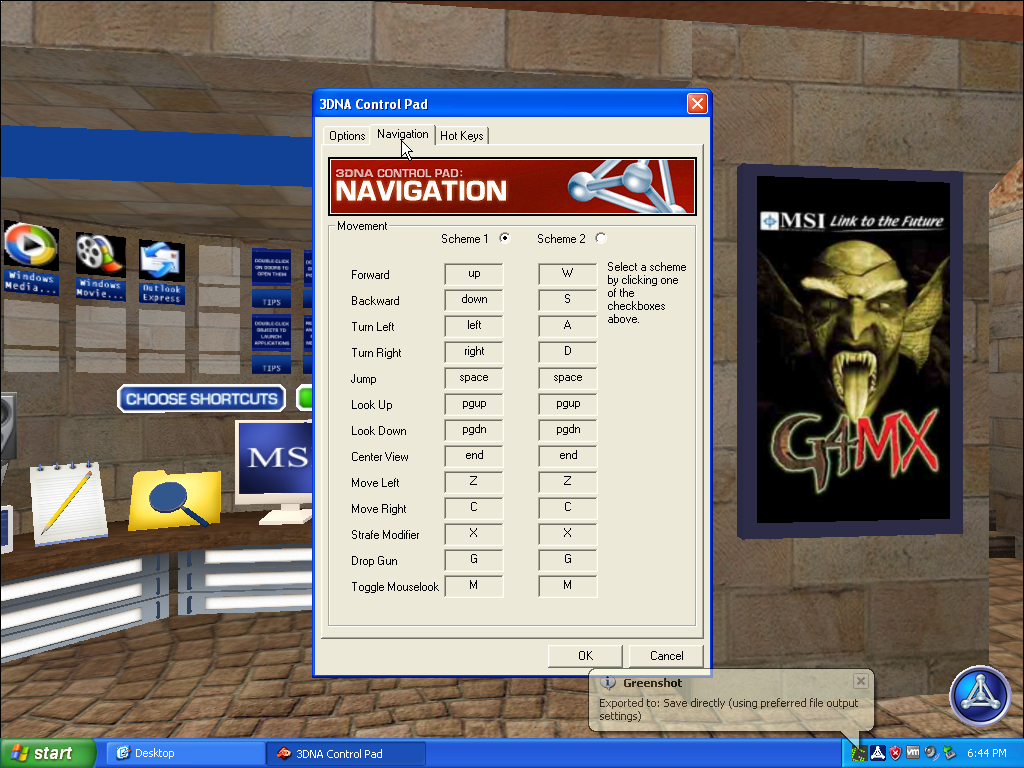Screen dimensions: 1024x768
Task: Open the Windows start button
Action: [x=46, y=754]
